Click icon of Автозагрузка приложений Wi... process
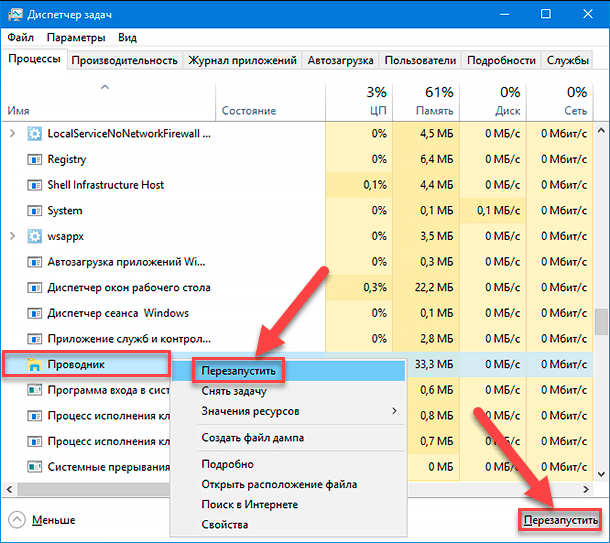Viewport: 610px width, 543px height. [34, 262]
